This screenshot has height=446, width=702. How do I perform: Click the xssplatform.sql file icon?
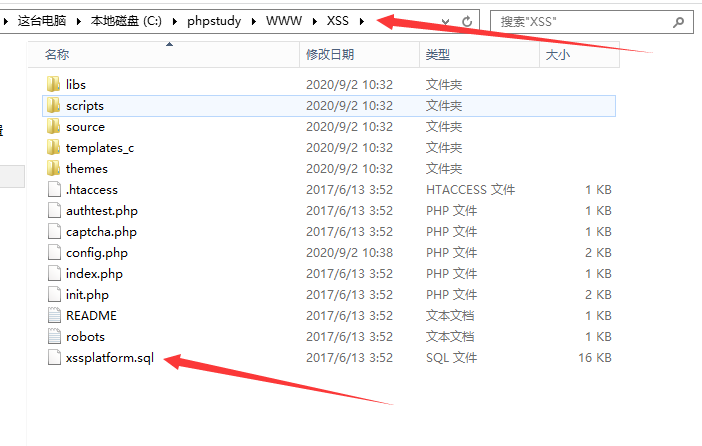pos(54,358)
